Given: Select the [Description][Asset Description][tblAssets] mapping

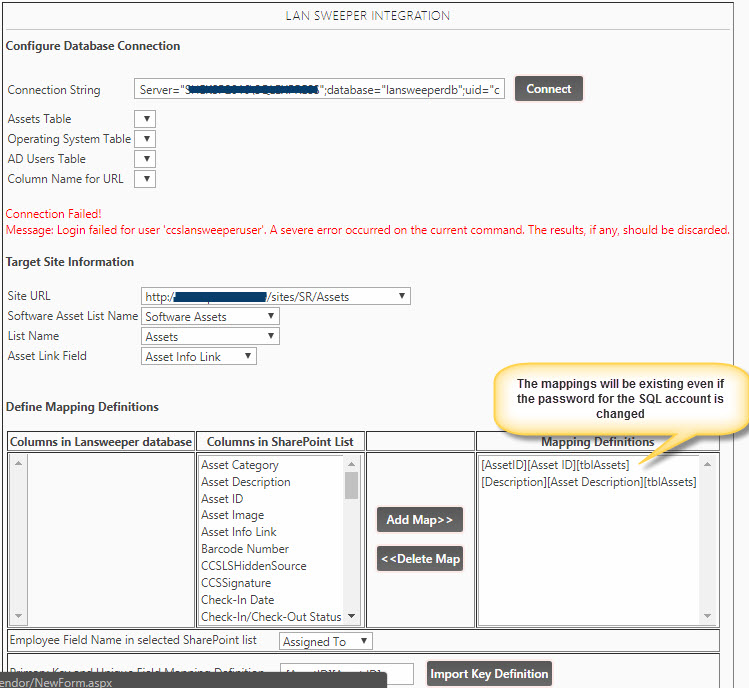Looking at the screenshot, I should [588, 482].
